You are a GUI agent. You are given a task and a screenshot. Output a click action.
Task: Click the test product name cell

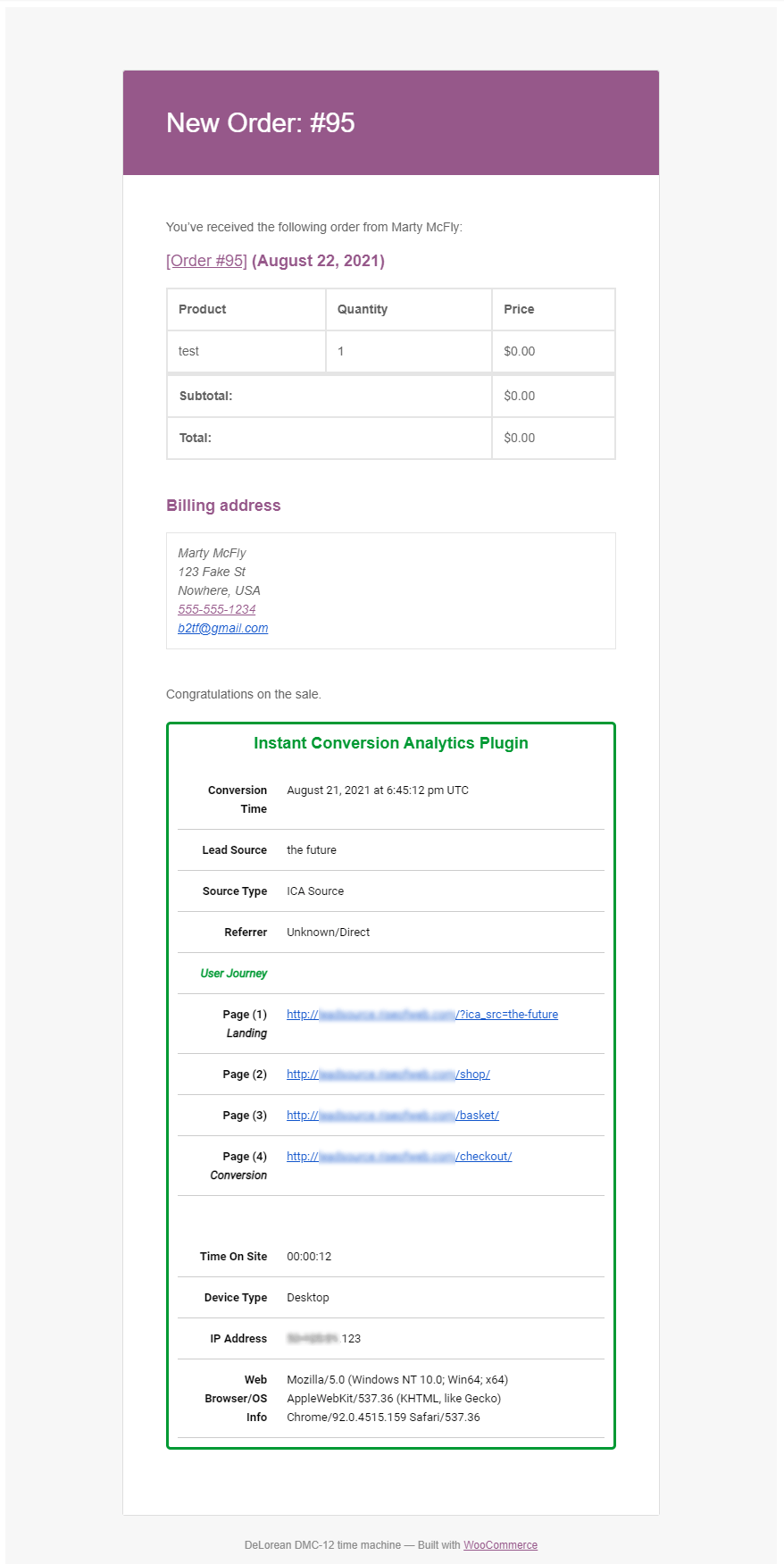click(189, 352)
